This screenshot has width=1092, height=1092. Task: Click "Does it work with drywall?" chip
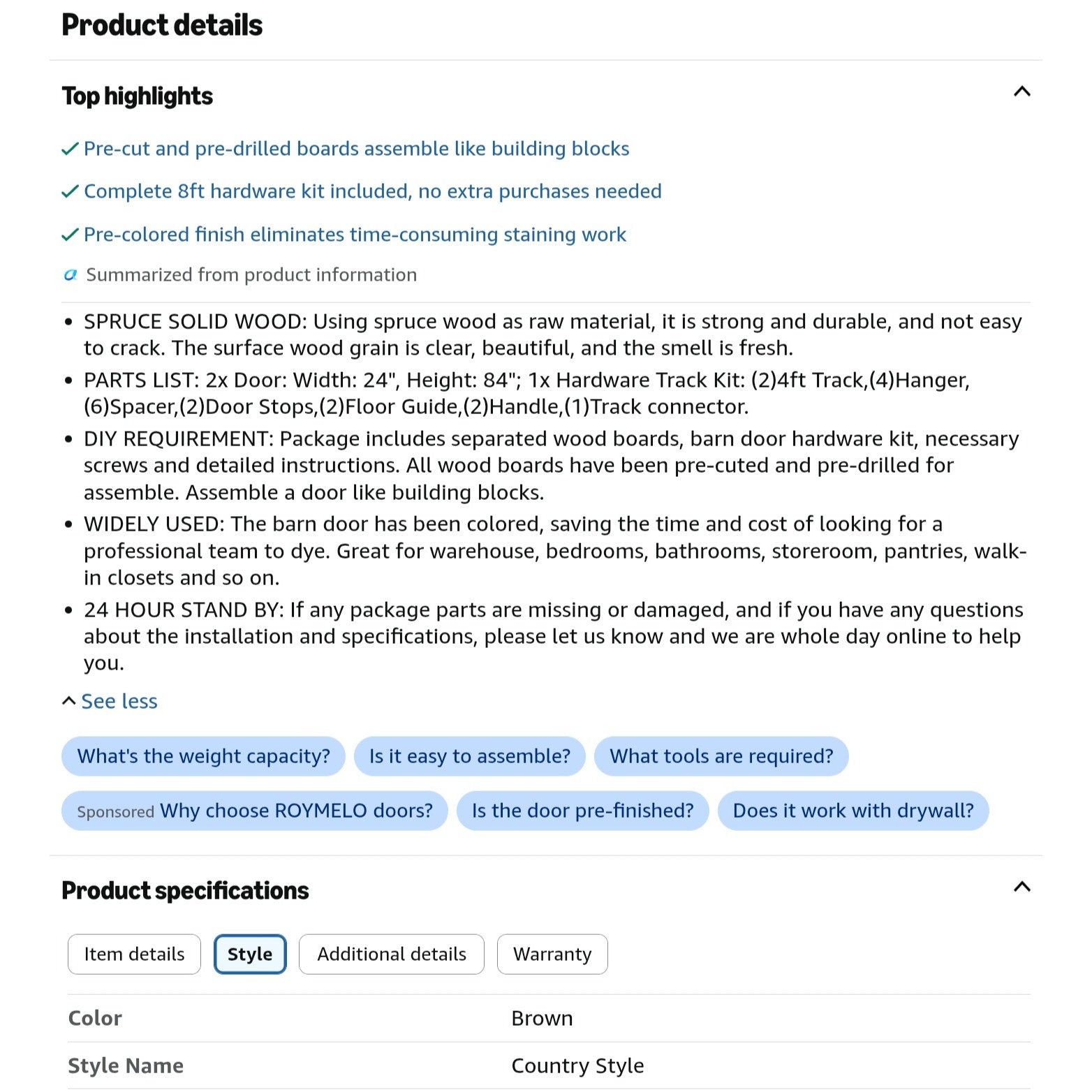(853, 811)
